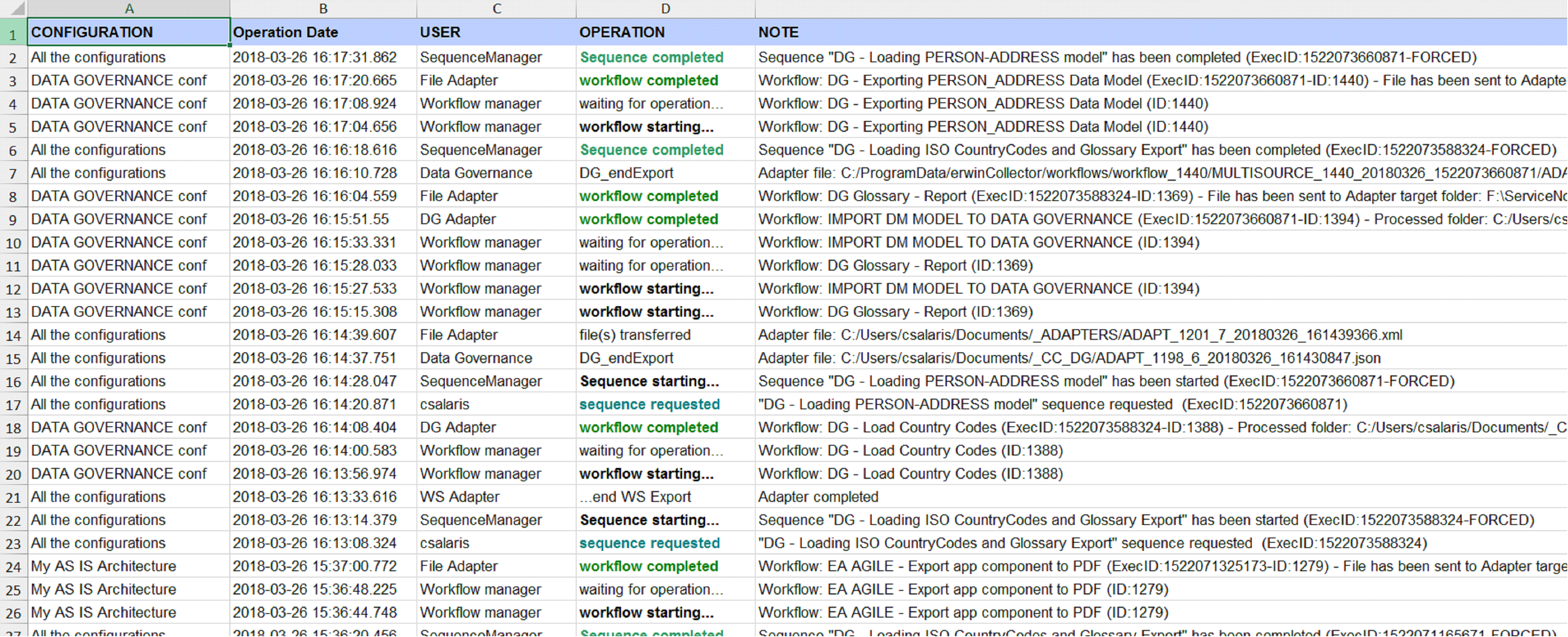Select 'csalaris' user cell in row 23

(x=444, y=543)
